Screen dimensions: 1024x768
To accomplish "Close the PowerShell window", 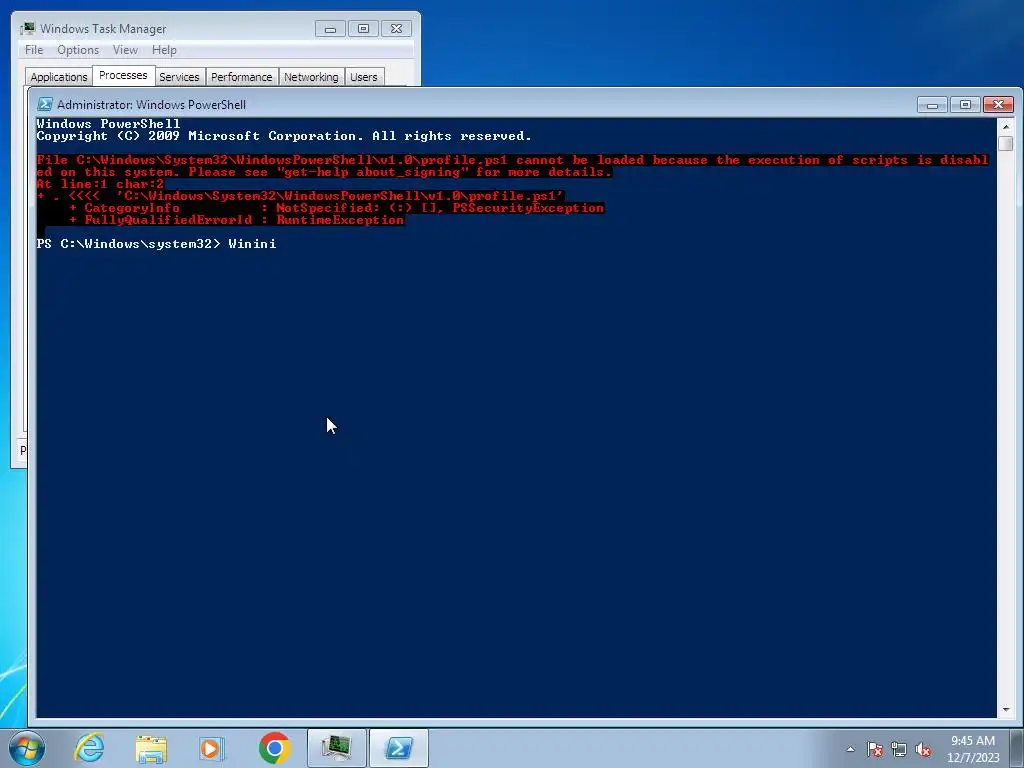I will click(999, 104).
